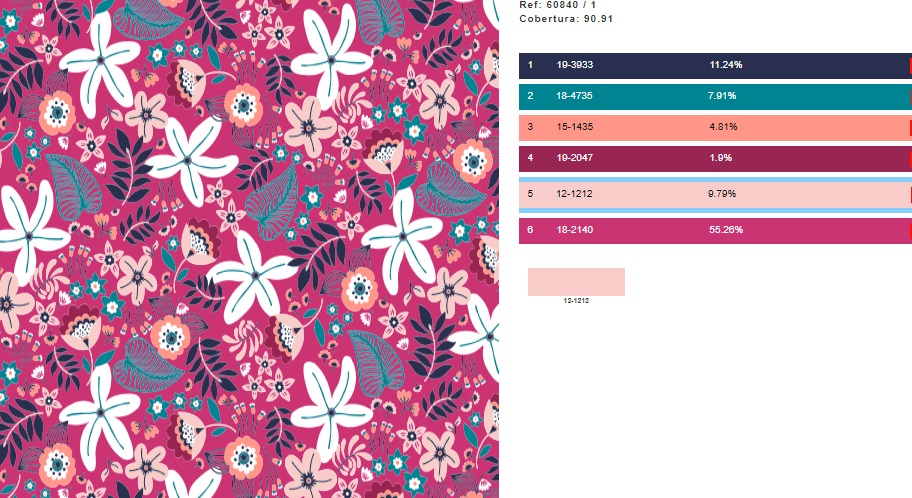Click the red marker on burgundy row
The width and height of the screenshot is (912, 498).
point(910,158)
